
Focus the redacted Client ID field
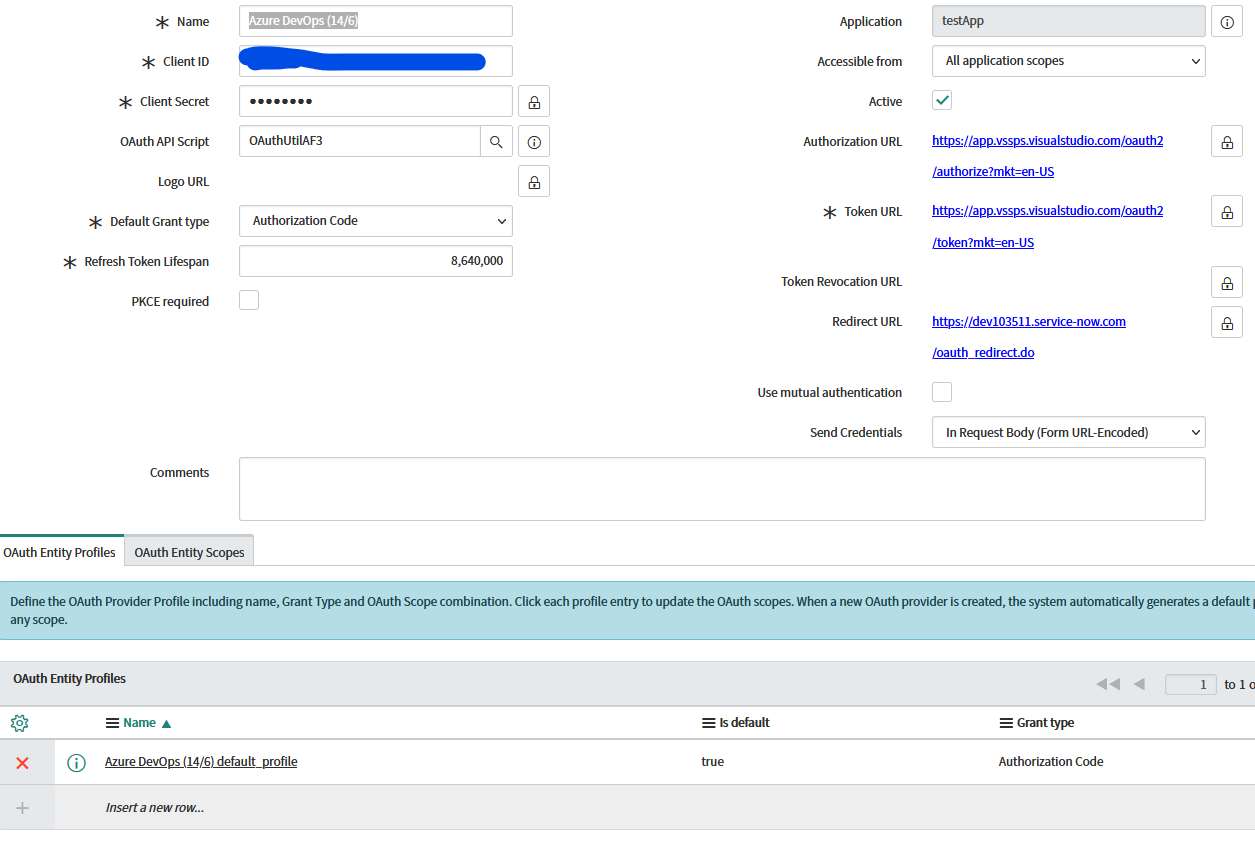pyautogui.click(x=376, y=61)
